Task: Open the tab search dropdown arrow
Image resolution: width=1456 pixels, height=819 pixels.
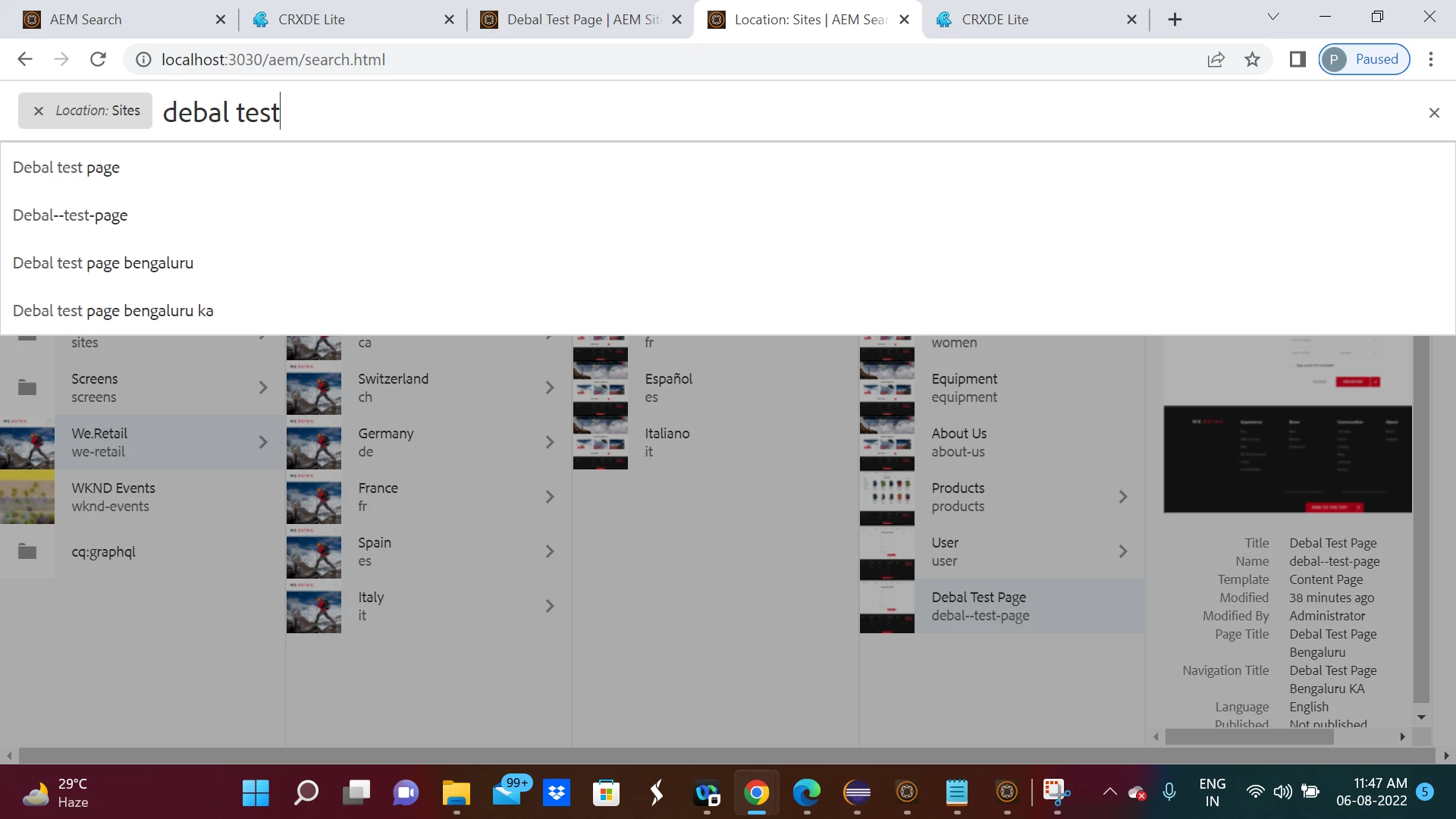Action: click(1273, 17)
